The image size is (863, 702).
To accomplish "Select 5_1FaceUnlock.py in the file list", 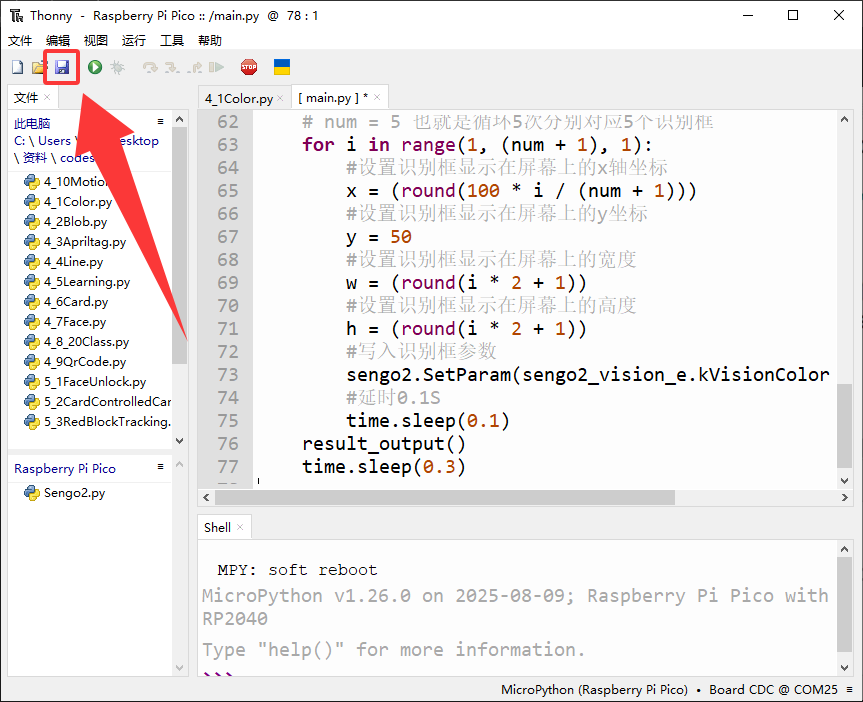I will pyautogui.click(x=95, y=382).
